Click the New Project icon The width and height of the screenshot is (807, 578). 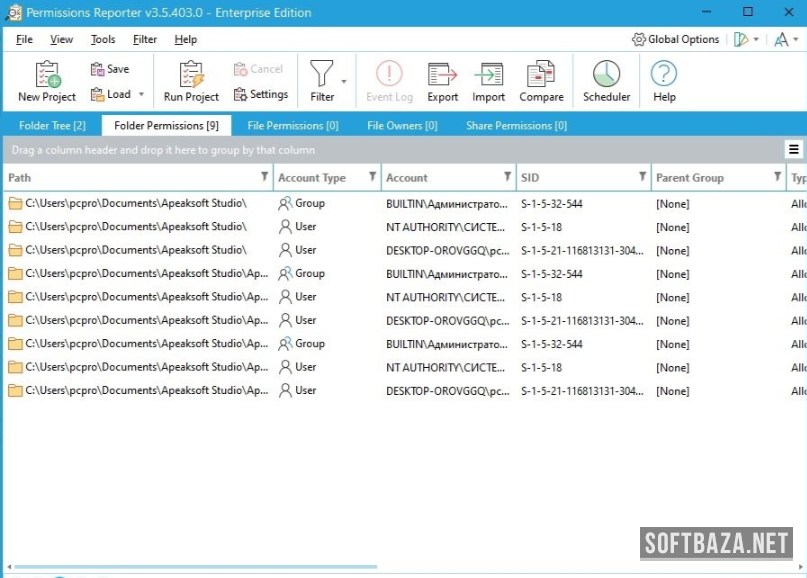pyautogui.click(x=47, y=75)
